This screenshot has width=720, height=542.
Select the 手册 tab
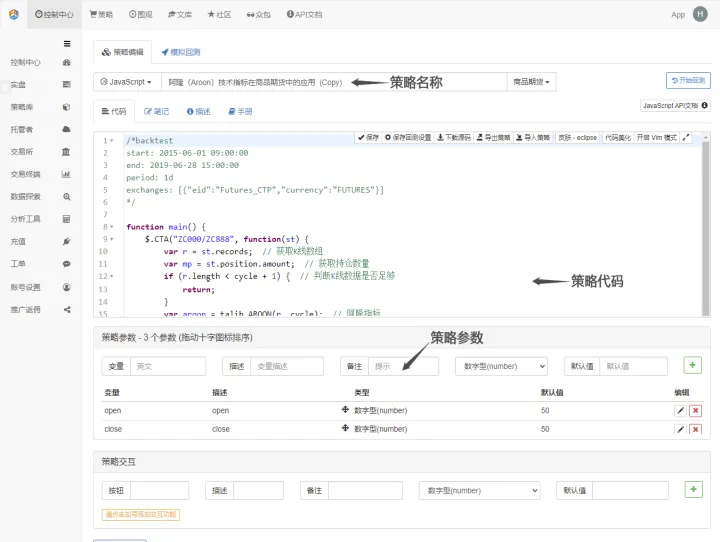click(240, 111)
